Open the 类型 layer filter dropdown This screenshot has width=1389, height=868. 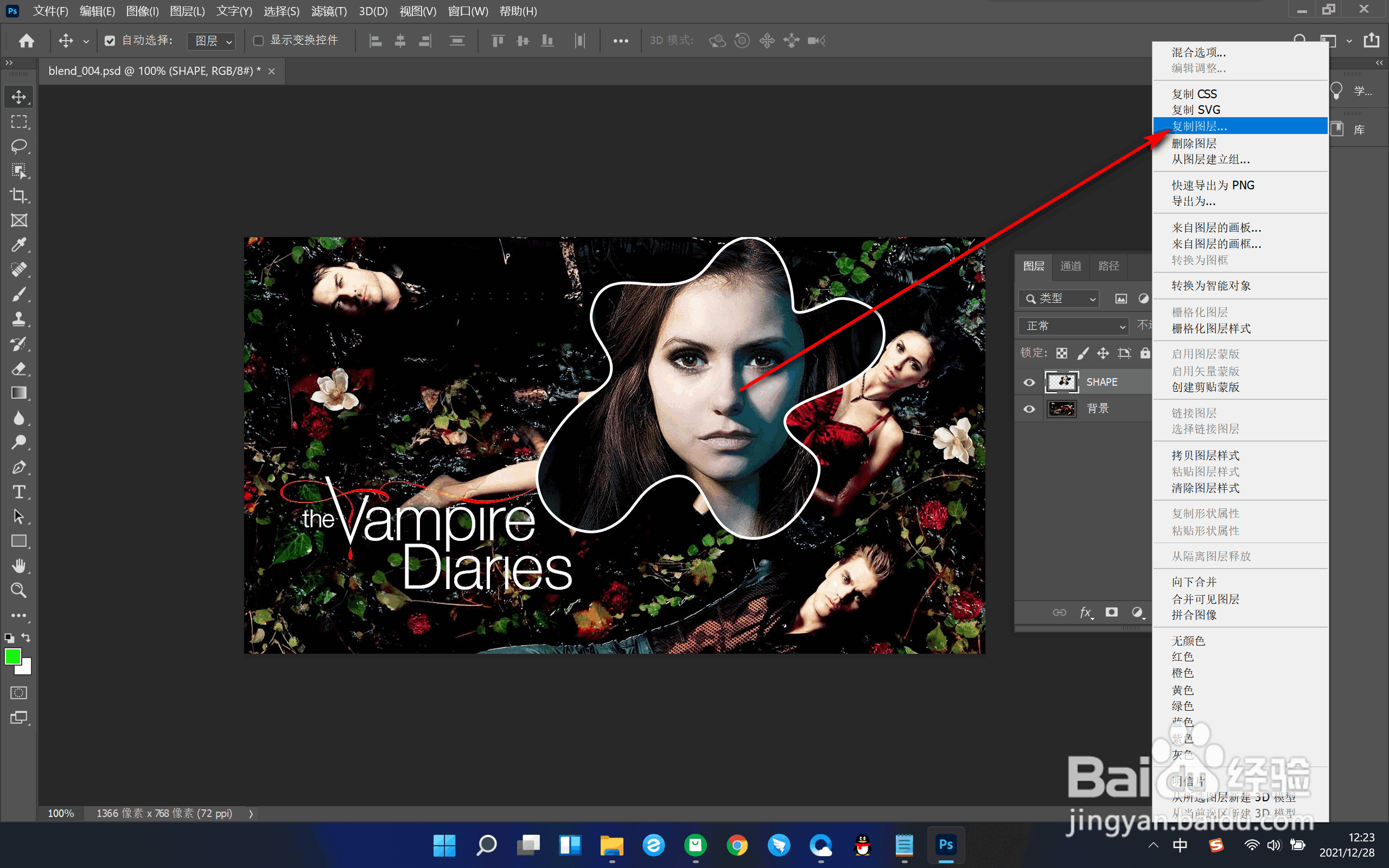1059,298
